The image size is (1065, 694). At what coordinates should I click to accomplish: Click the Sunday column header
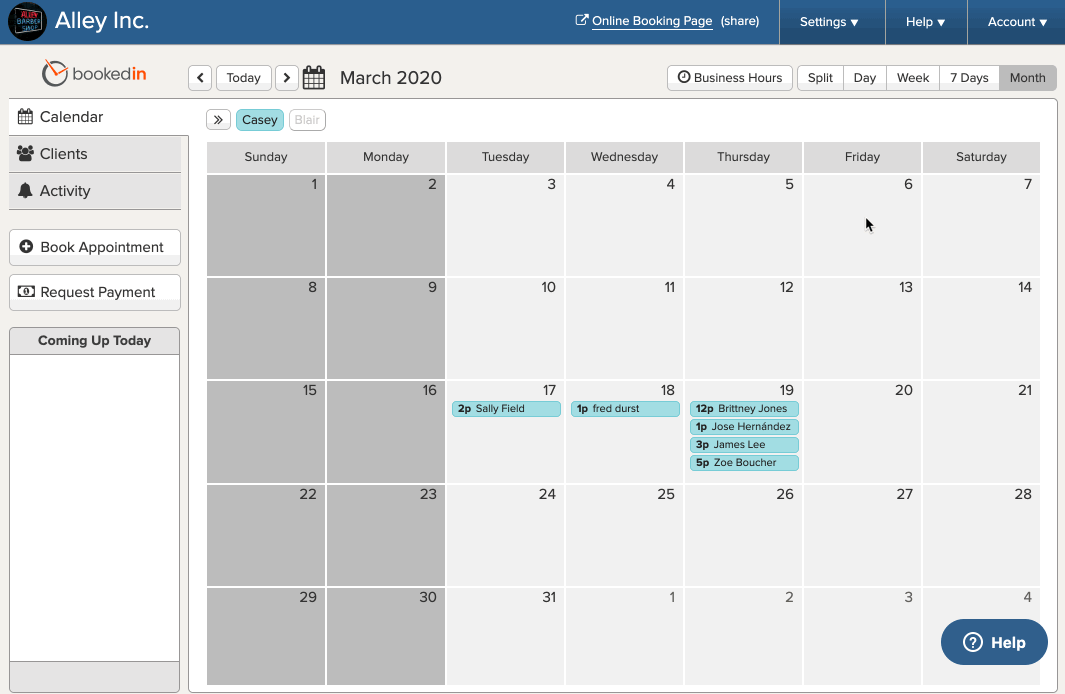266,157
